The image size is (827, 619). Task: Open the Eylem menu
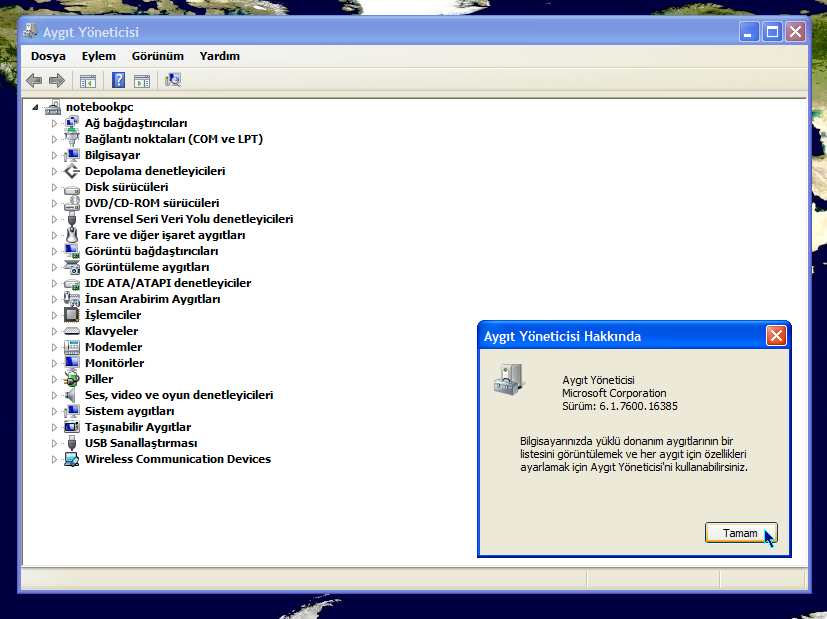click(x=99, y=56)
